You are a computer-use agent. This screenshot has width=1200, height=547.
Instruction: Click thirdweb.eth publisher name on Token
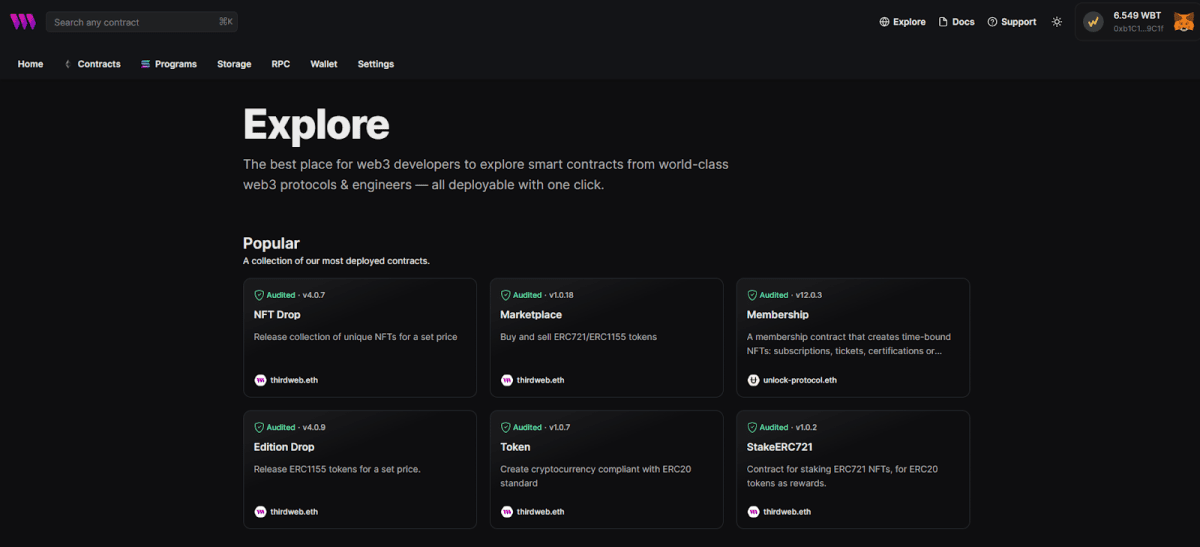540,512
